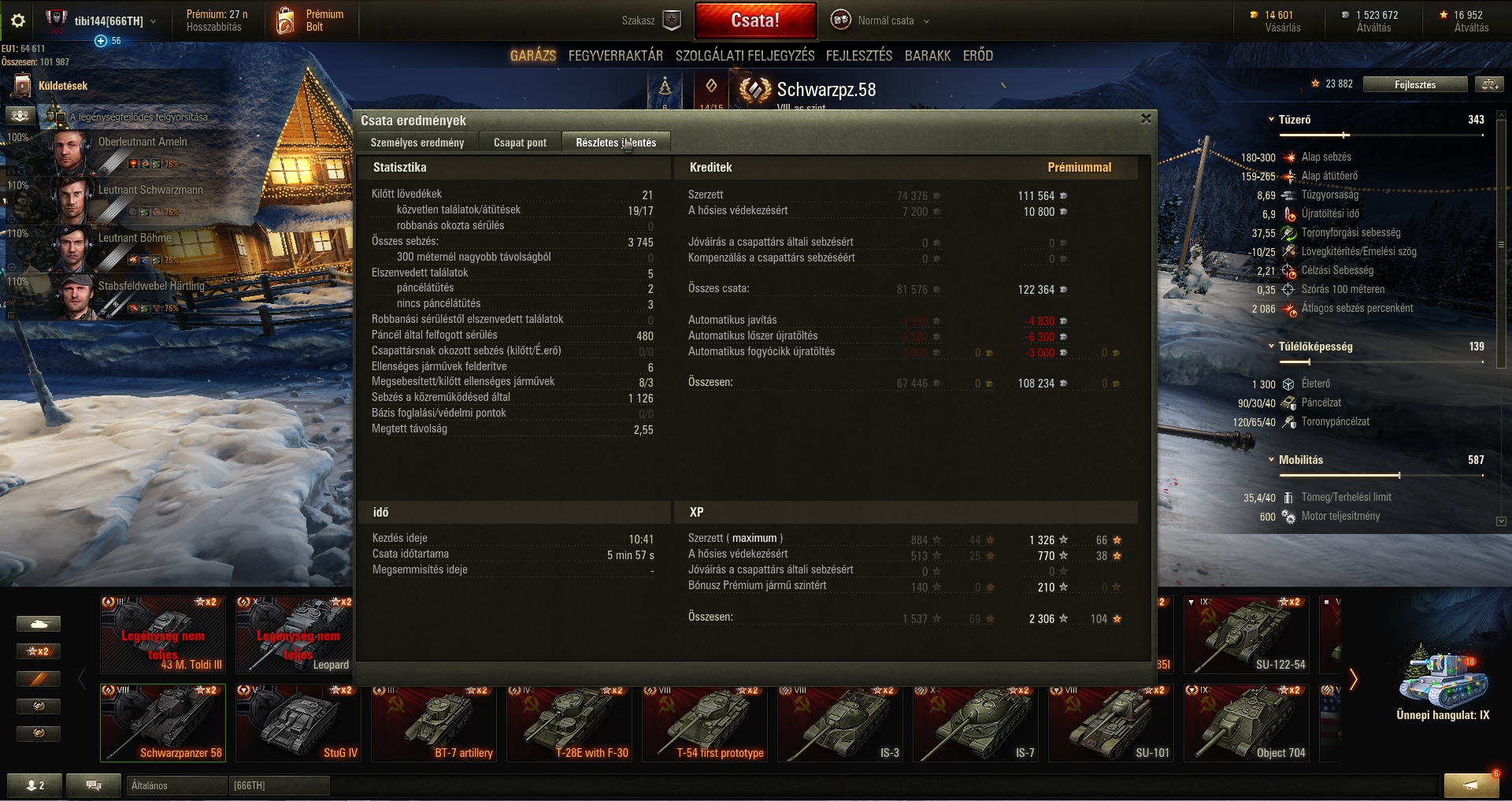
Task: Click the platoon icon beside Szakasz
Action: (x=672, y=20)
